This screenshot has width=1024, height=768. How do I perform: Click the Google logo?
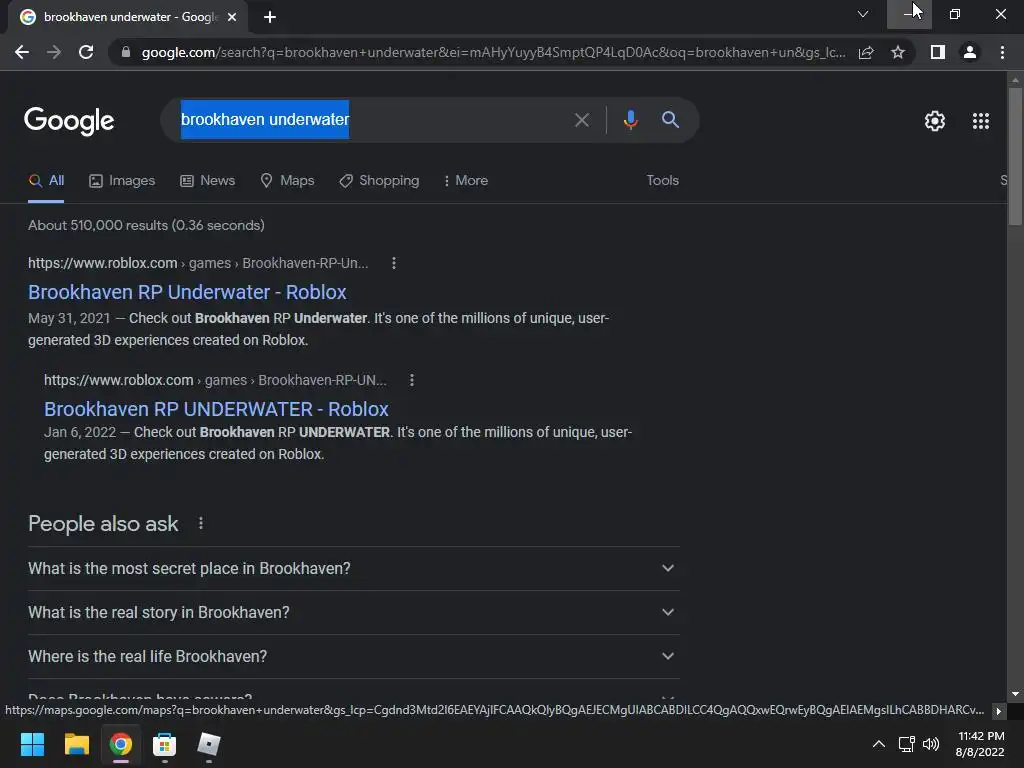tap(69, 121)
